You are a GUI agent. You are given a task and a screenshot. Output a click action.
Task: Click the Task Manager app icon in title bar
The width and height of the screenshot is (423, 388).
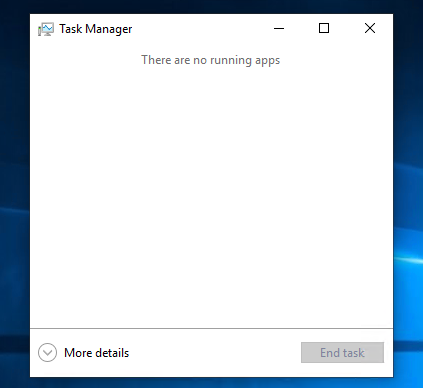[46, 29]
